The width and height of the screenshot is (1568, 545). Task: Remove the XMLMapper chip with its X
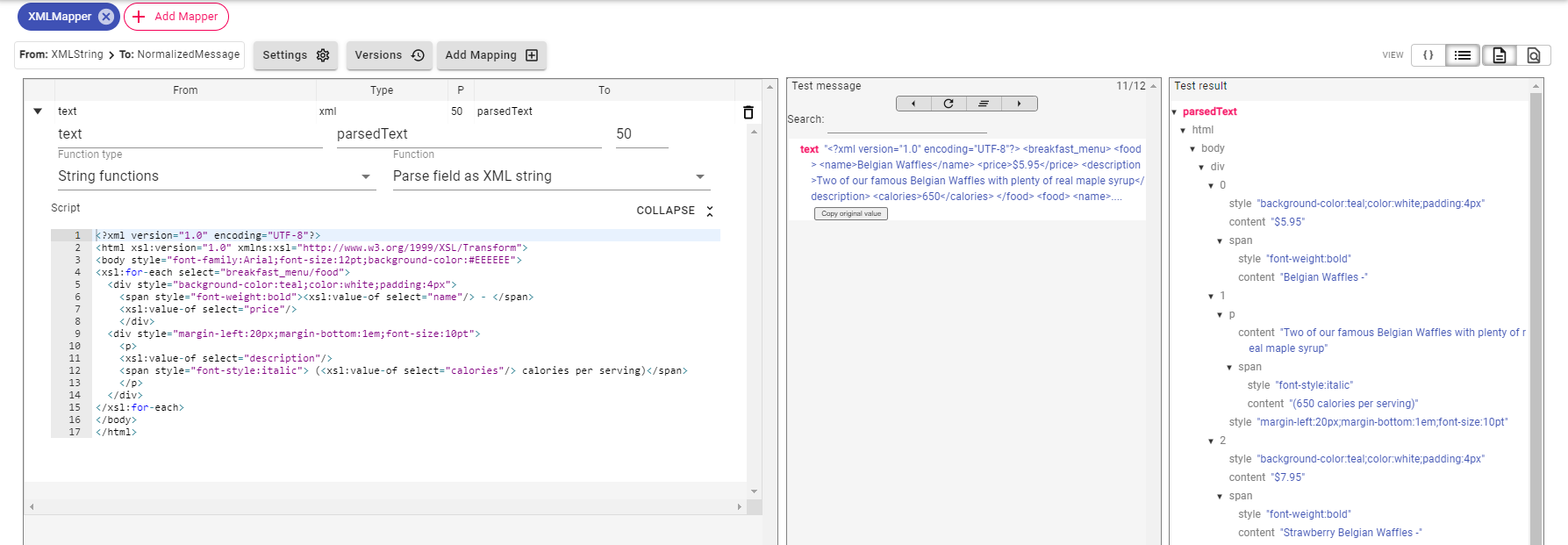105,17
